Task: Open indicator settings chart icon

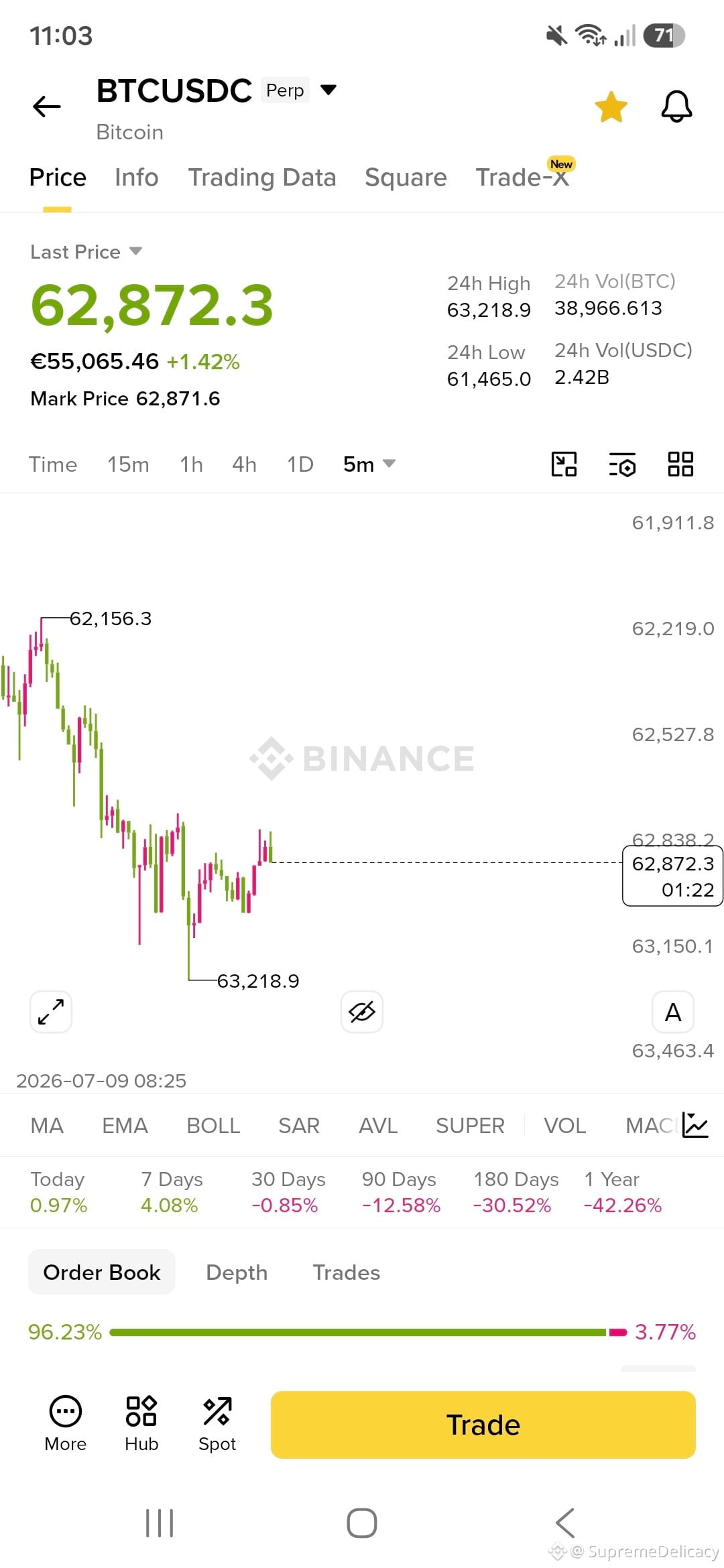Action: coord(695,1125)
